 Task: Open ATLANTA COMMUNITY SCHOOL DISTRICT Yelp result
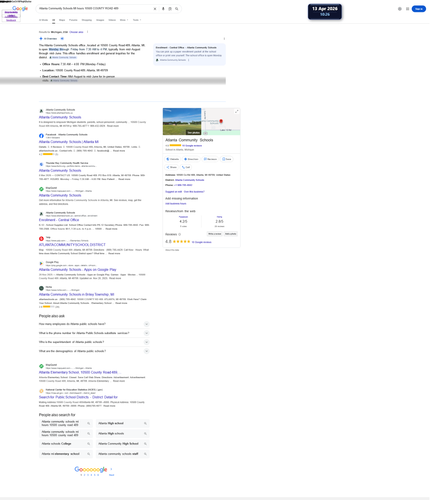point(72,245)
